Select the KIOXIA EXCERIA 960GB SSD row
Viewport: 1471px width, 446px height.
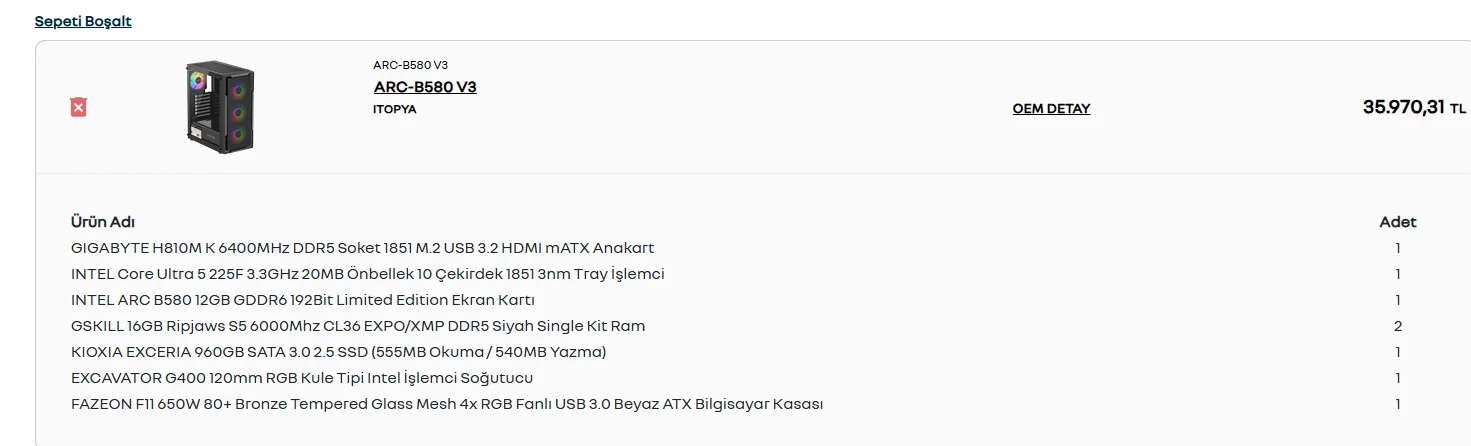(338, 352)
